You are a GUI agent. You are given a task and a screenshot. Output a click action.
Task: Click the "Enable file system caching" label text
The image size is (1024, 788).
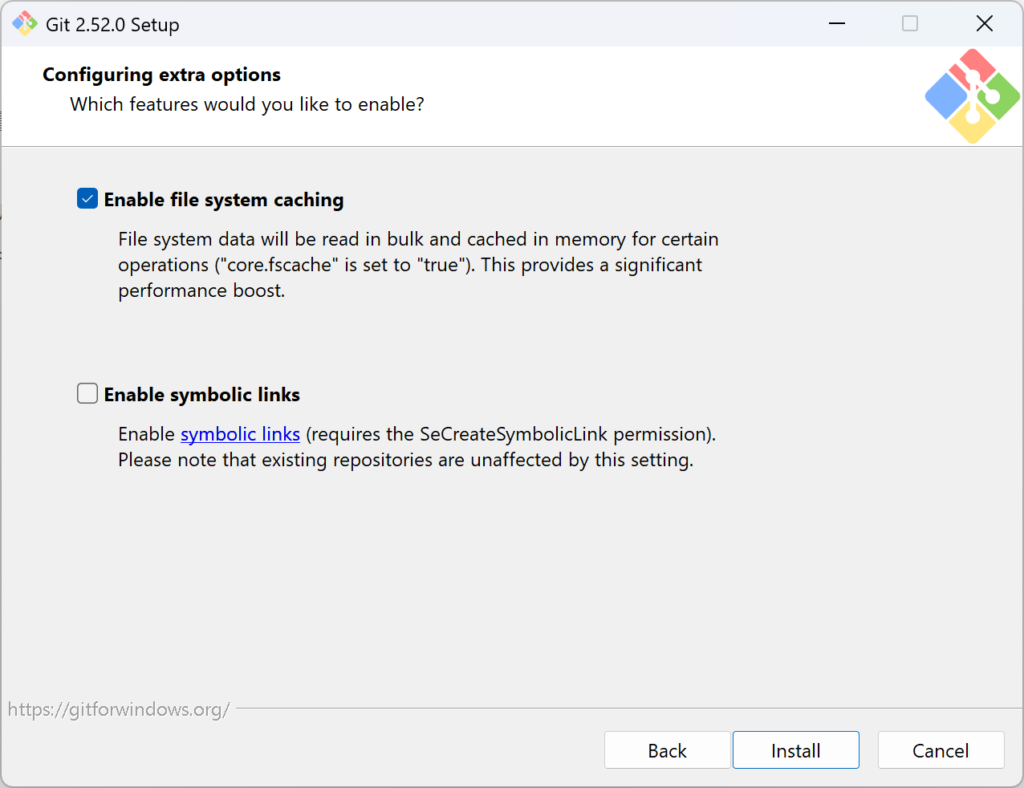click(223, 200)
